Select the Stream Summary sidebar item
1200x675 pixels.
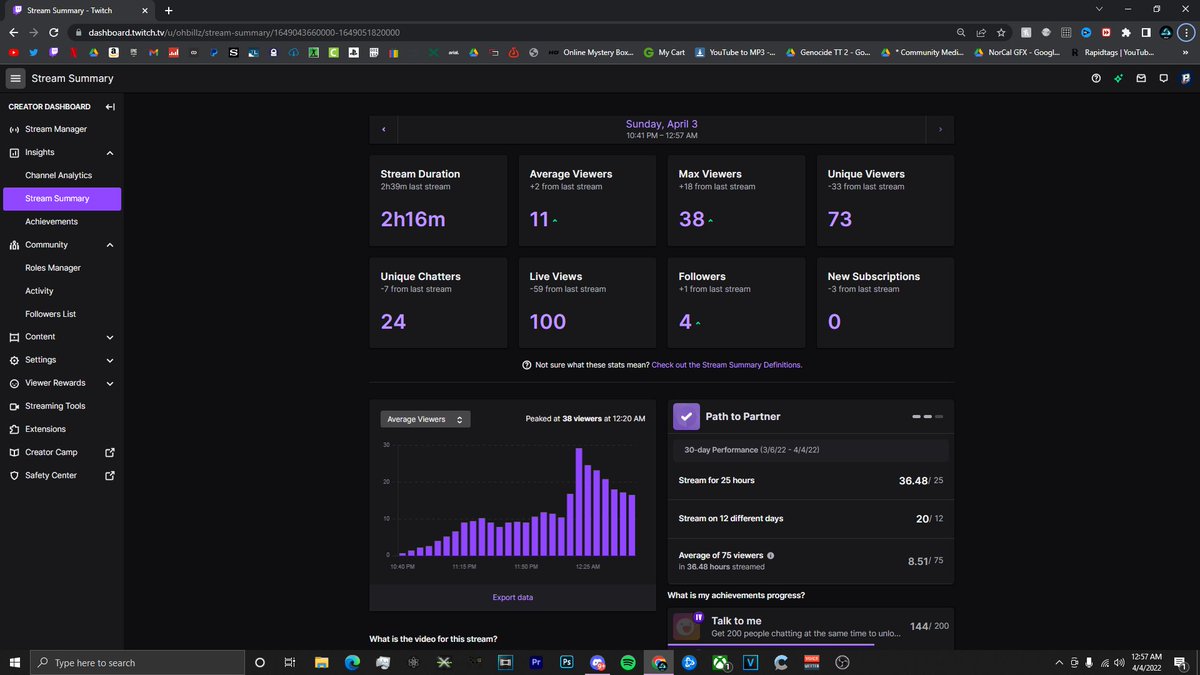click(62, 199)
